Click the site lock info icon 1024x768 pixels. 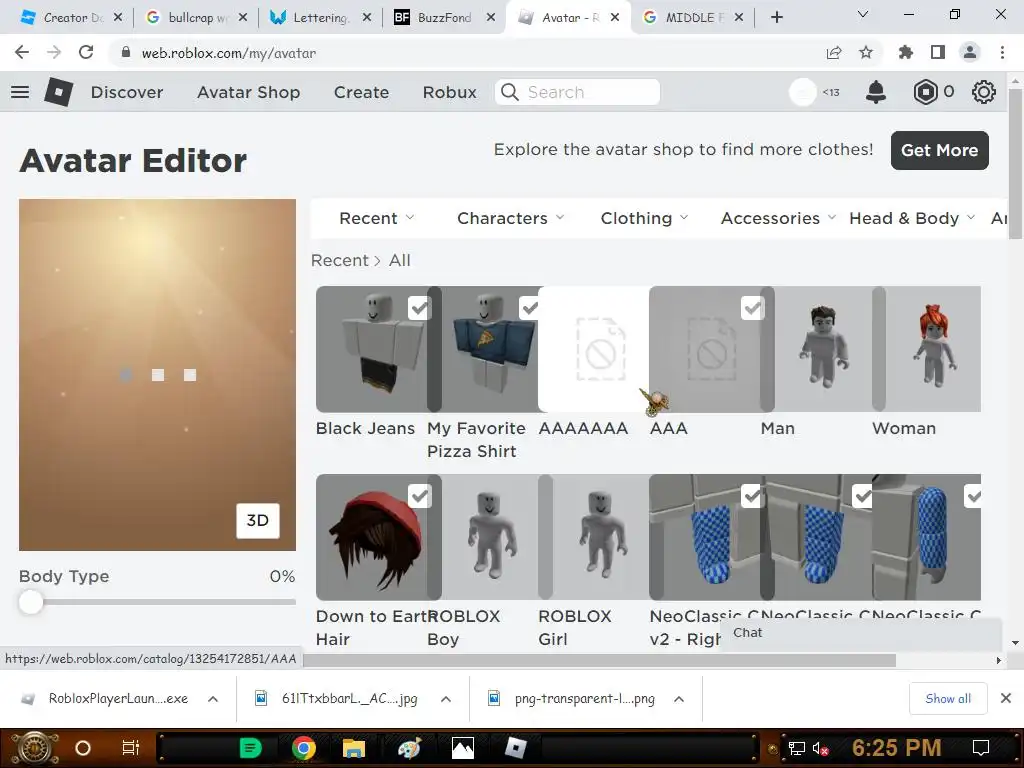[x=126, y=52]
